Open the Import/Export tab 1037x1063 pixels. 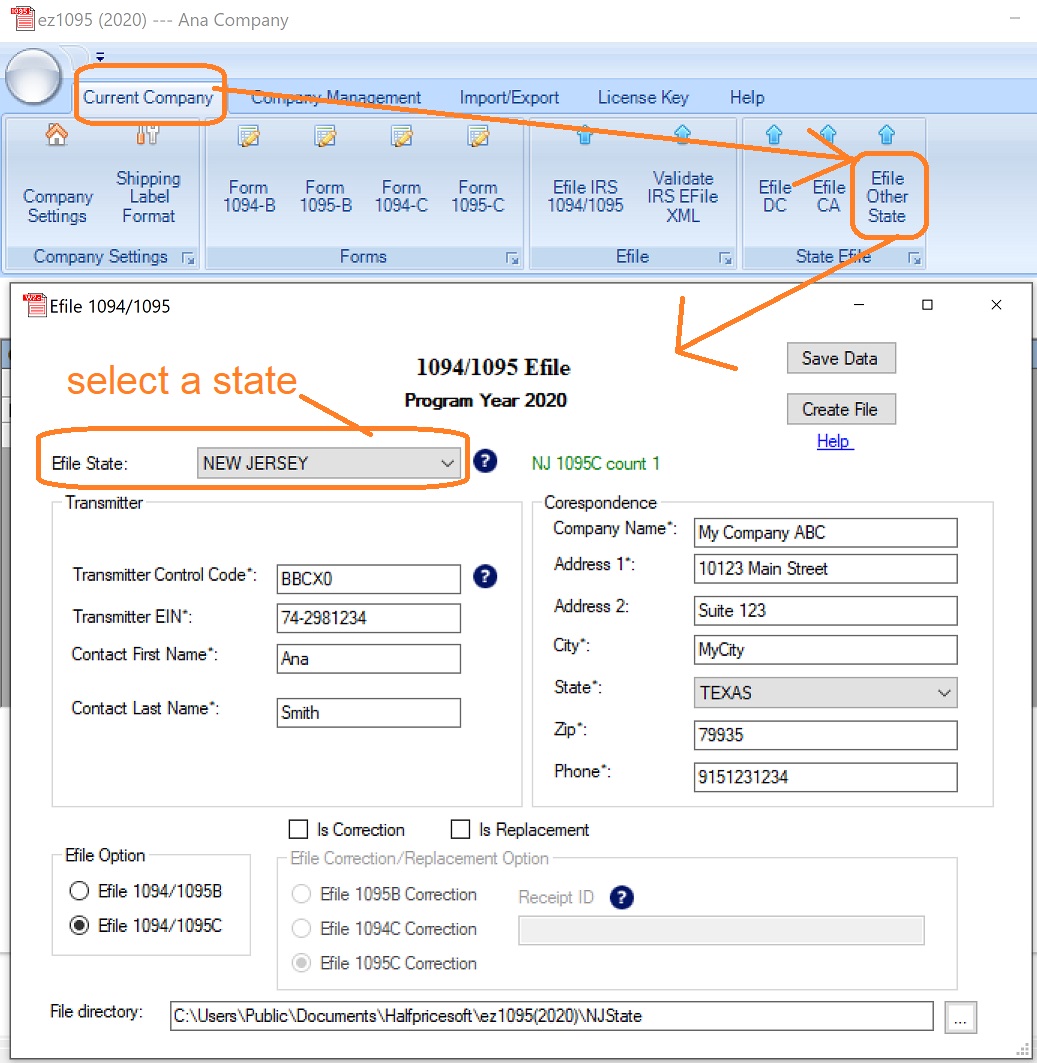pos(509,98)
